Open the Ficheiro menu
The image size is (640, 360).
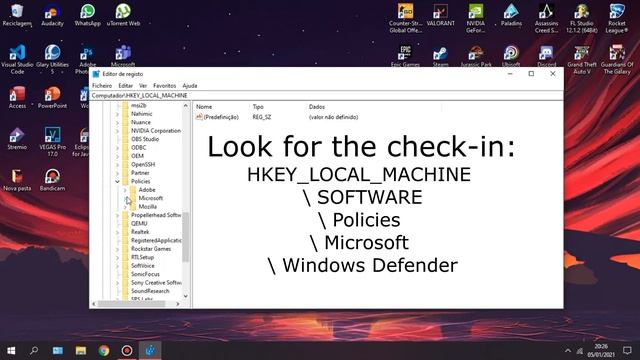[102, 86]
